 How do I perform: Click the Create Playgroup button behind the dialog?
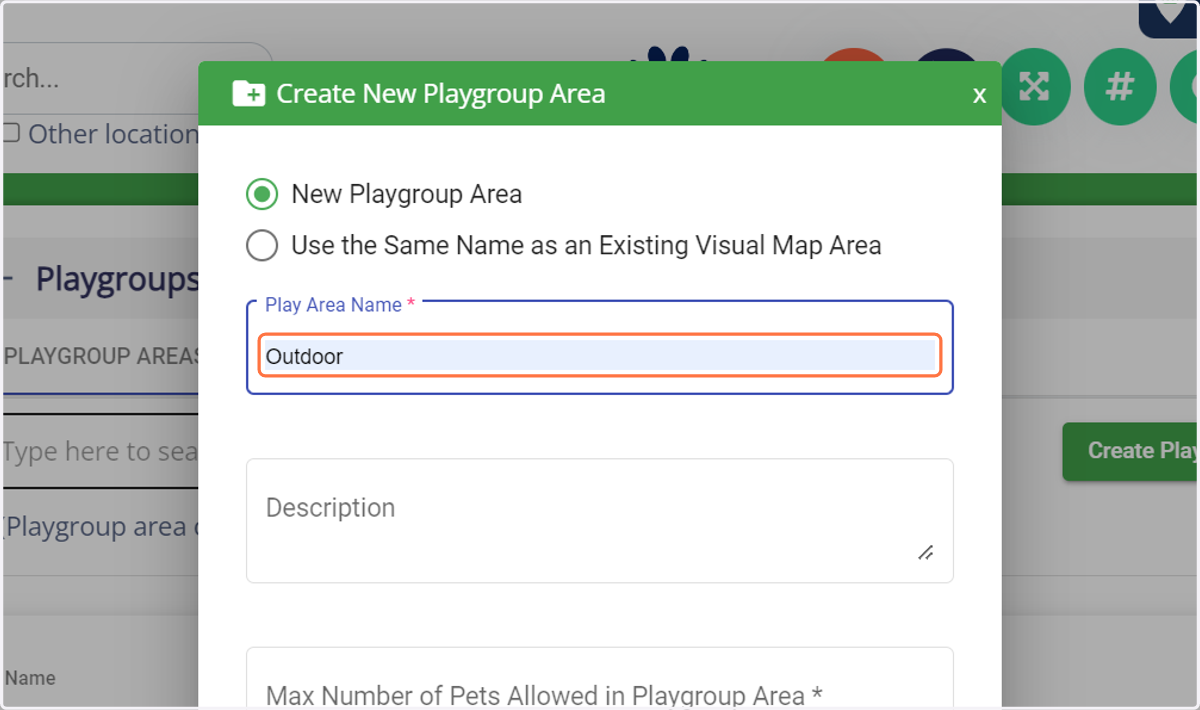tap(1130, 451)
